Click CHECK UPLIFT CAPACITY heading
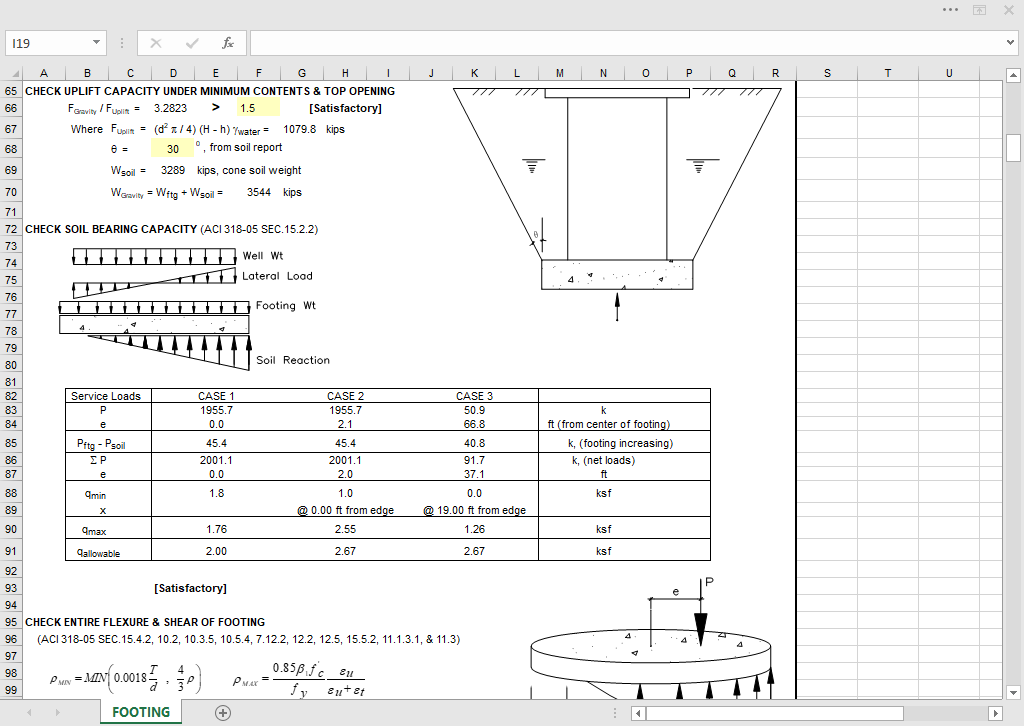Image resolution: width=1024 pixels, height=726 pixels. pyautogui.click(x=210, y=91)
